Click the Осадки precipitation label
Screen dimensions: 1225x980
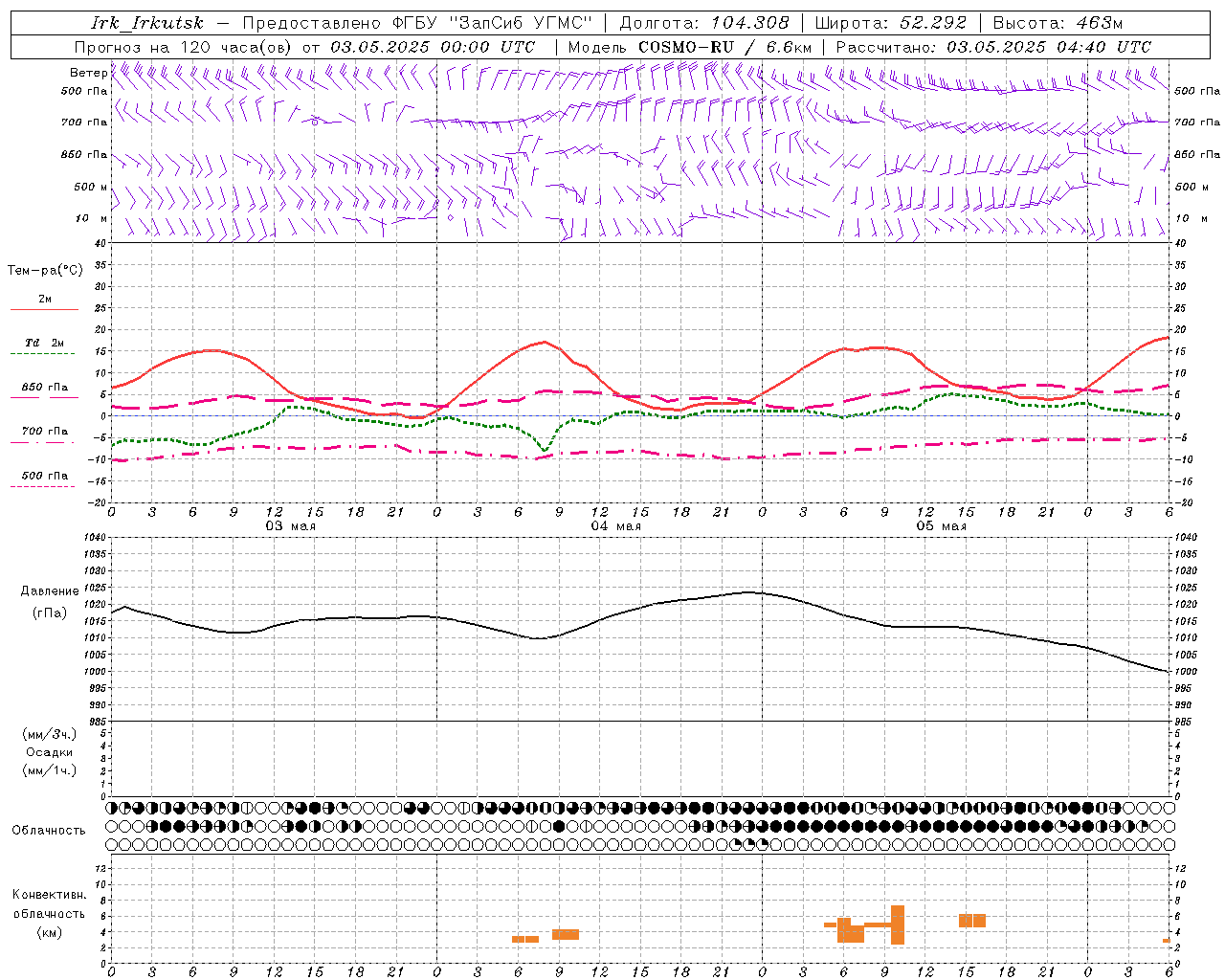(x=50, y=752)
